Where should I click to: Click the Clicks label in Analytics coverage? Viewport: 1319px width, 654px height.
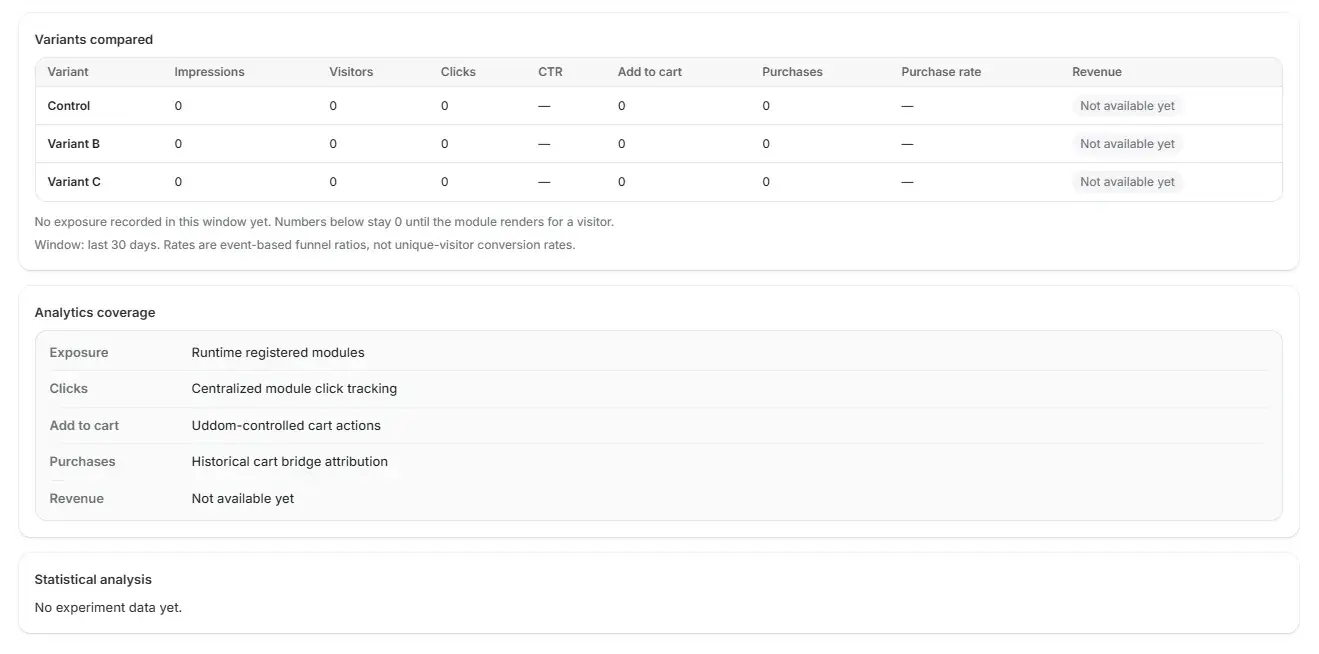tap(69, 389)
